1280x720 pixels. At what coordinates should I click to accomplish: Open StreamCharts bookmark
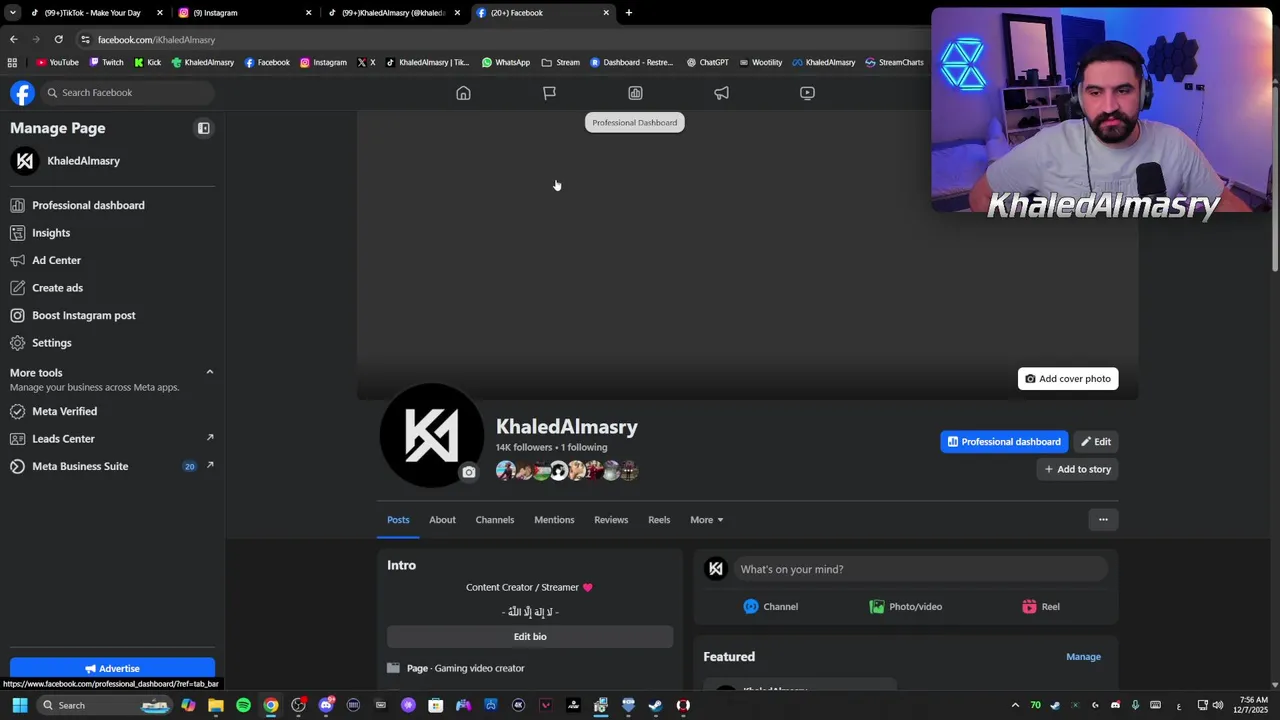(x=895, y=62)
